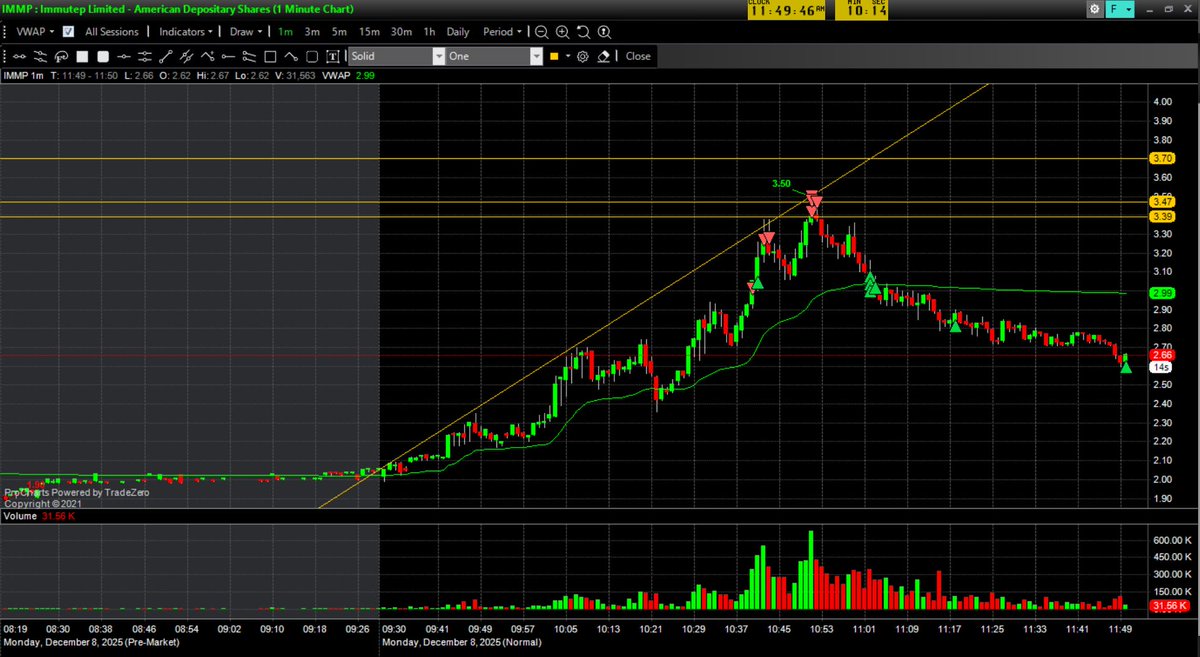This screenshot has height=657, width=1200.
Task: Switch to the 30m timeframe
Action: point(401,31)
